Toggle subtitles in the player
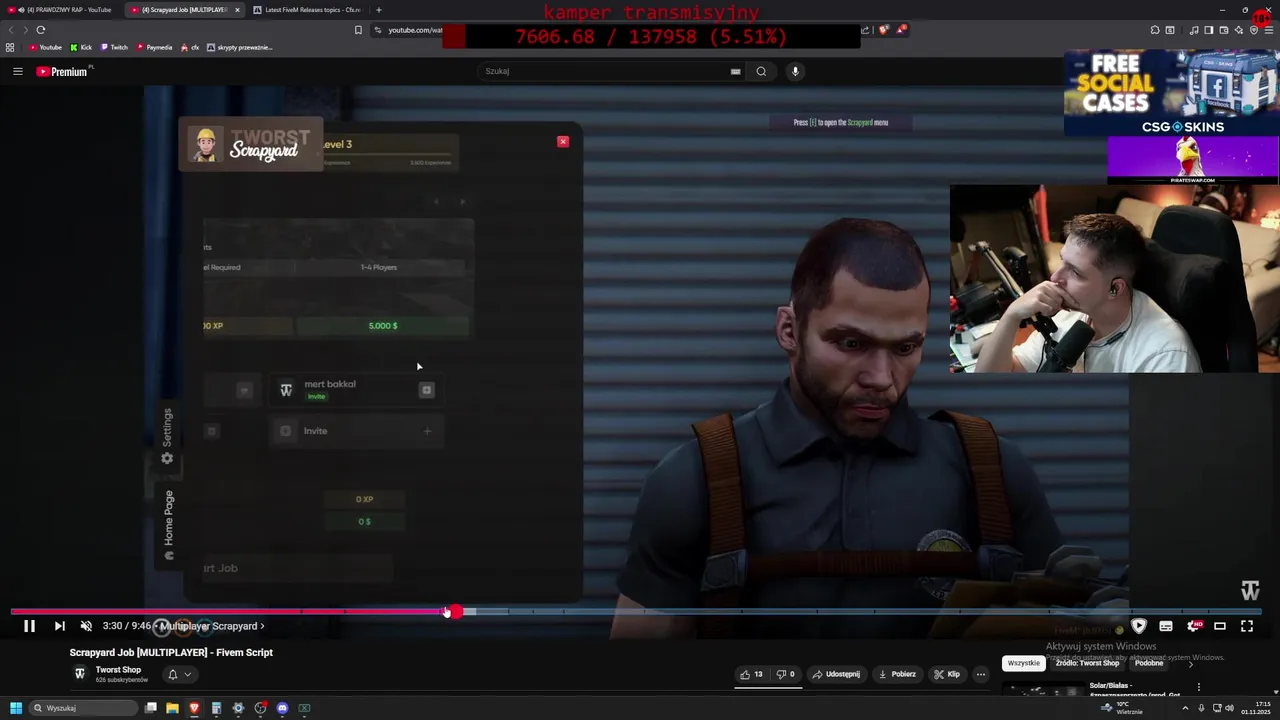Viewport: 1280px width, 720px height. tap(1166, 626)
